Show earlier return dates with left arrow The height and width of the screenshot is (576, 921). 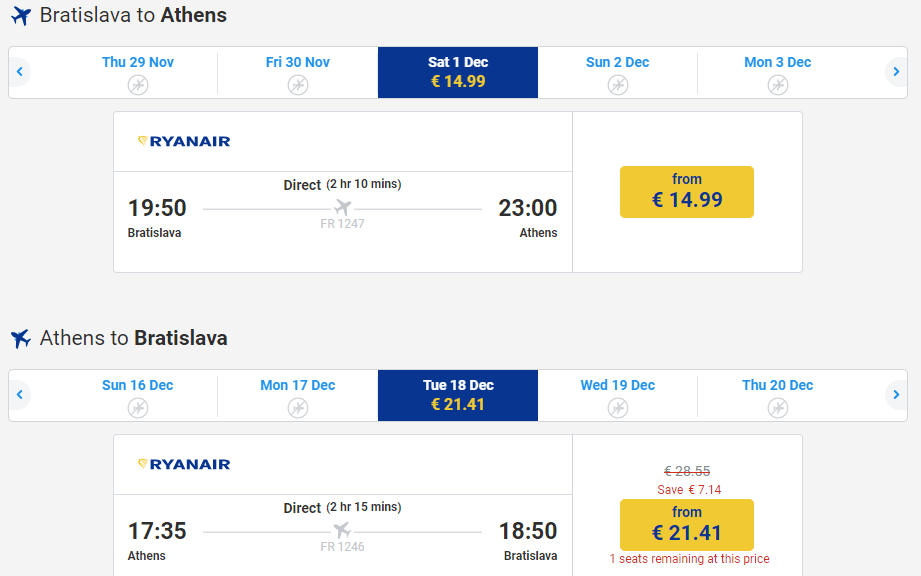(19, 395)
